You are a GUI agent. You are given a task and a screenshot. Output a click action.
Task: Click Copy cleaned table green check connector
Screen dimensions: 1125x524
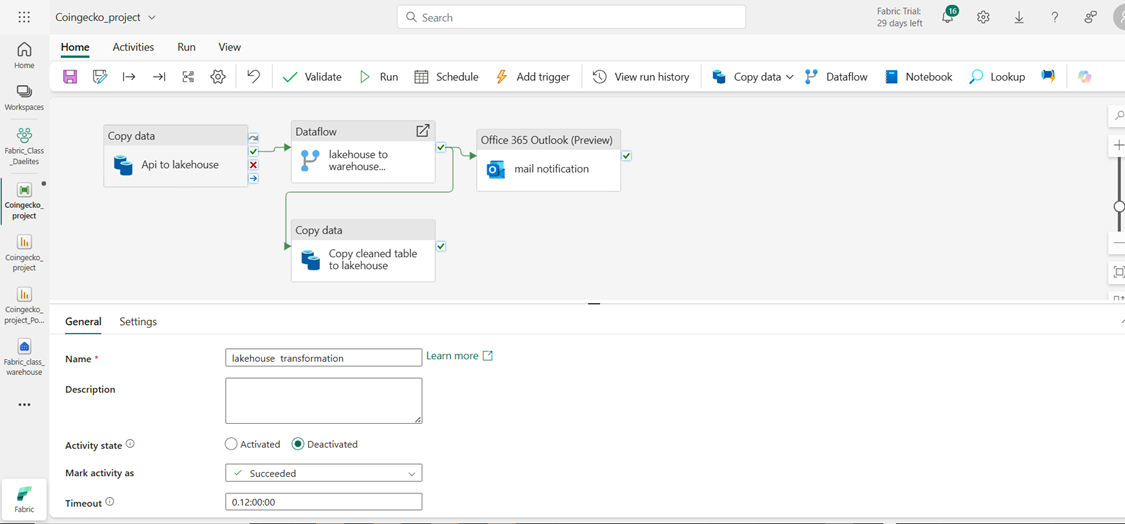click(x=441, y=246)
